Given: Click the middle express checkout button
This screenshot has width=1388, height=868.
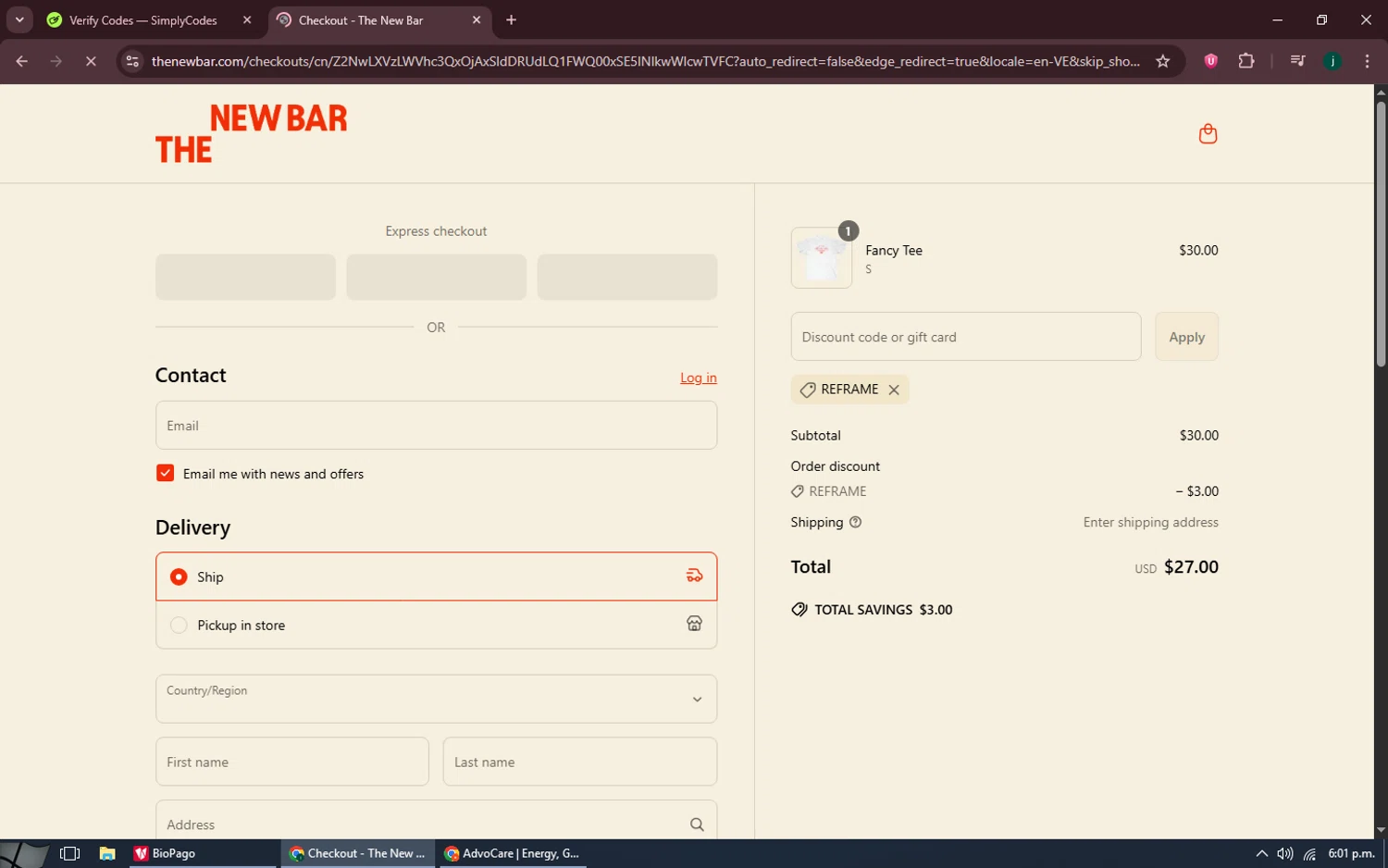Looking at the screenshot, I should coord(436,277).
